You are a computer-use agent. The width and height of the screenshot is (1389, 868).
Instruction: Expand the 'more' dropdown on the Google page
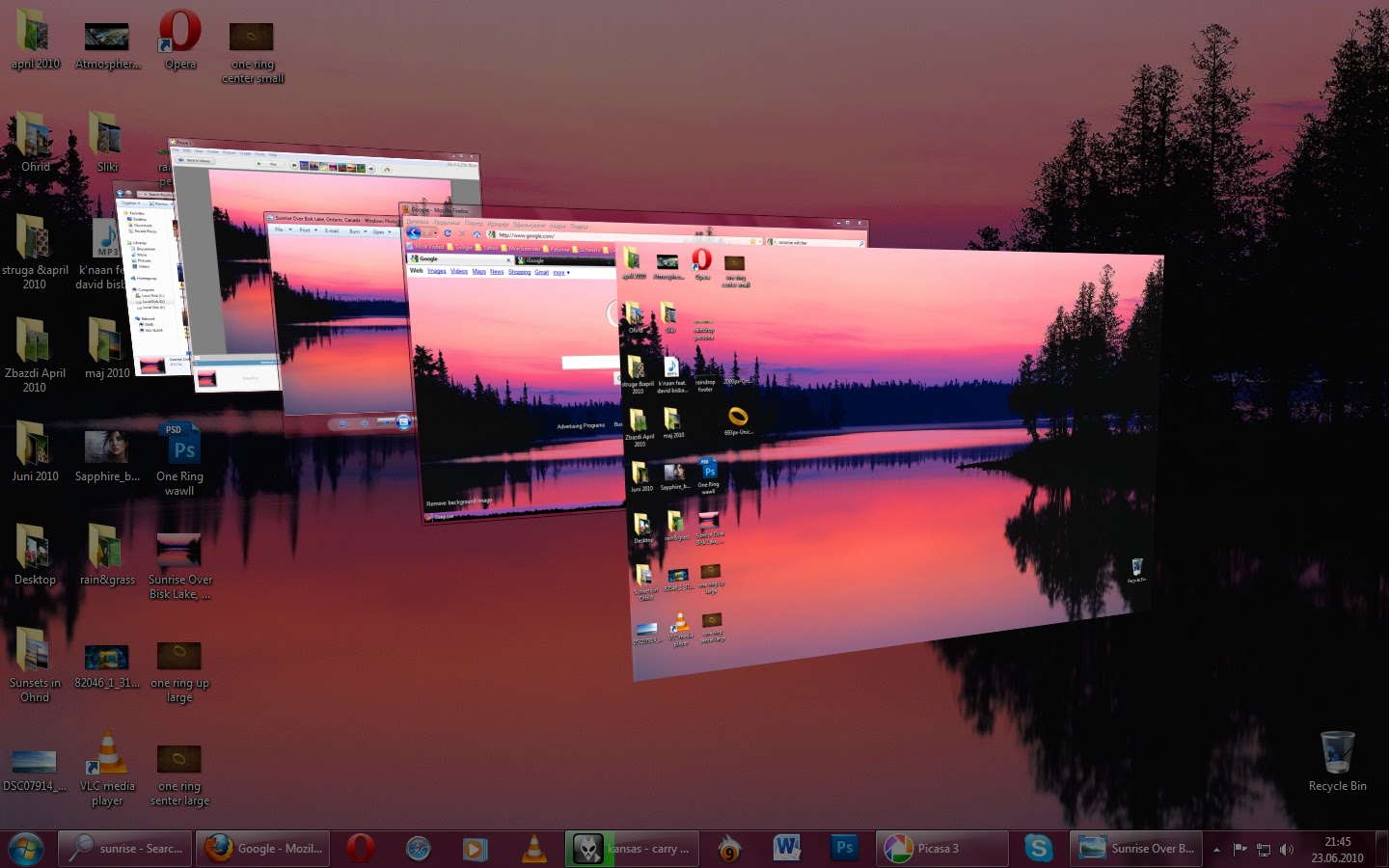click(558, 273)
